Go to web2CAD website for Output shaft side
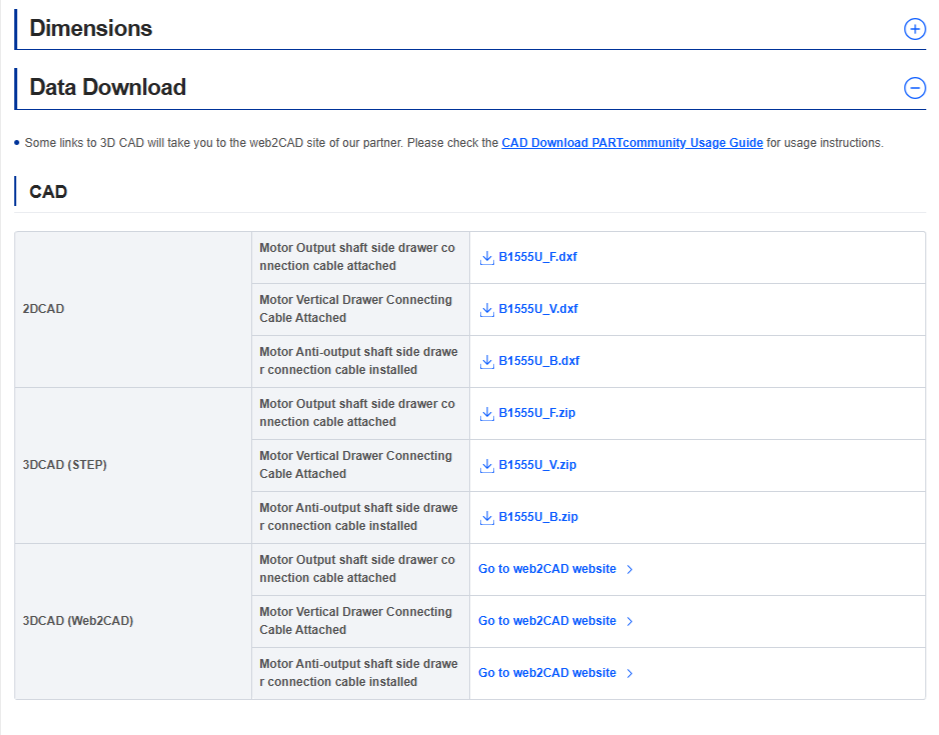 click(x=547, y=569)
